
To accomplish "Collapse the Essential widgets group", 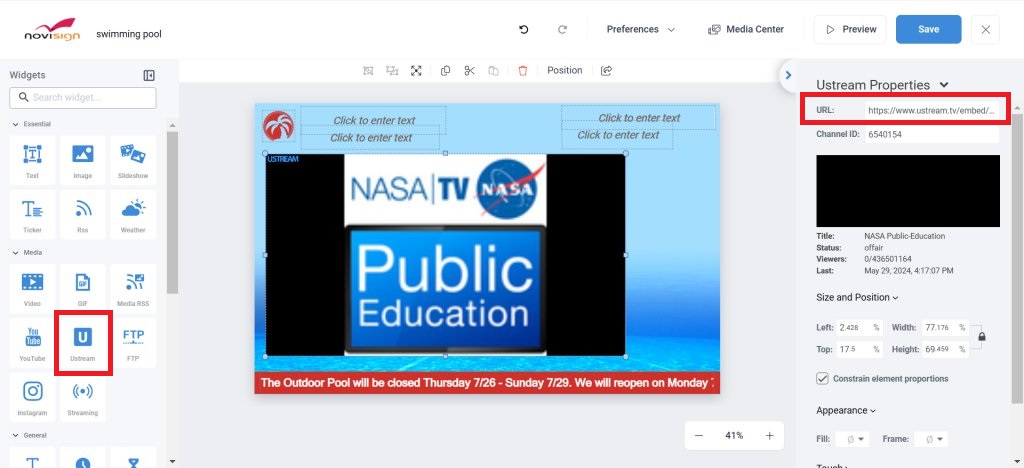I will [x=31, y=124].
